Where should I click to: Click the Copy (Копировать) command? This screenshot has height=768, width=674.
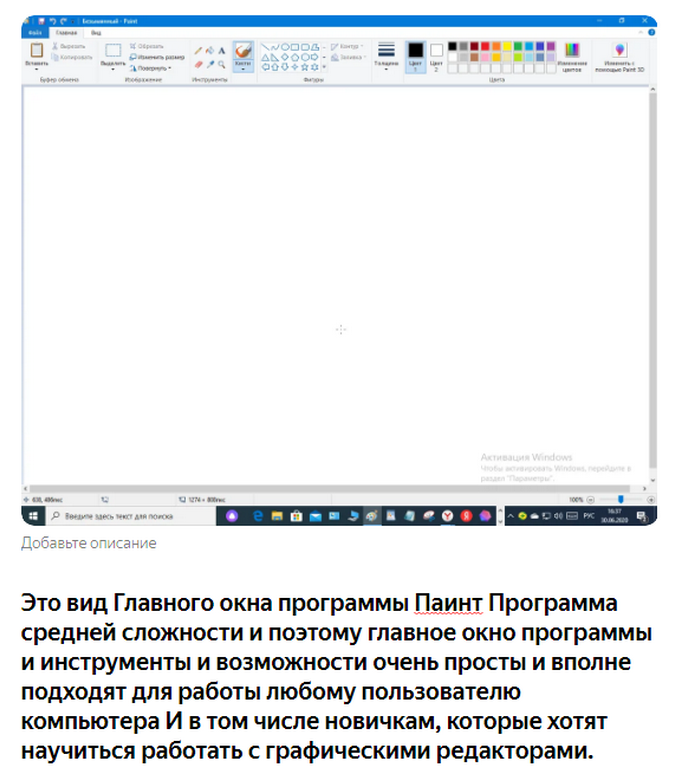[72, 57]
